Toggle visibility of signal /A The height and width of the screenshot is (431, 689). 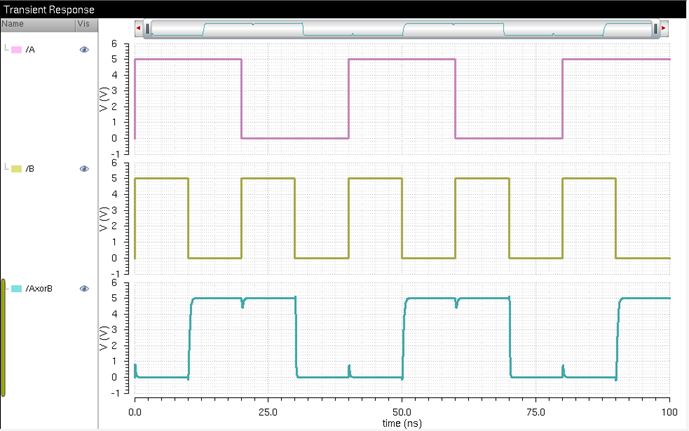point(84,50)
